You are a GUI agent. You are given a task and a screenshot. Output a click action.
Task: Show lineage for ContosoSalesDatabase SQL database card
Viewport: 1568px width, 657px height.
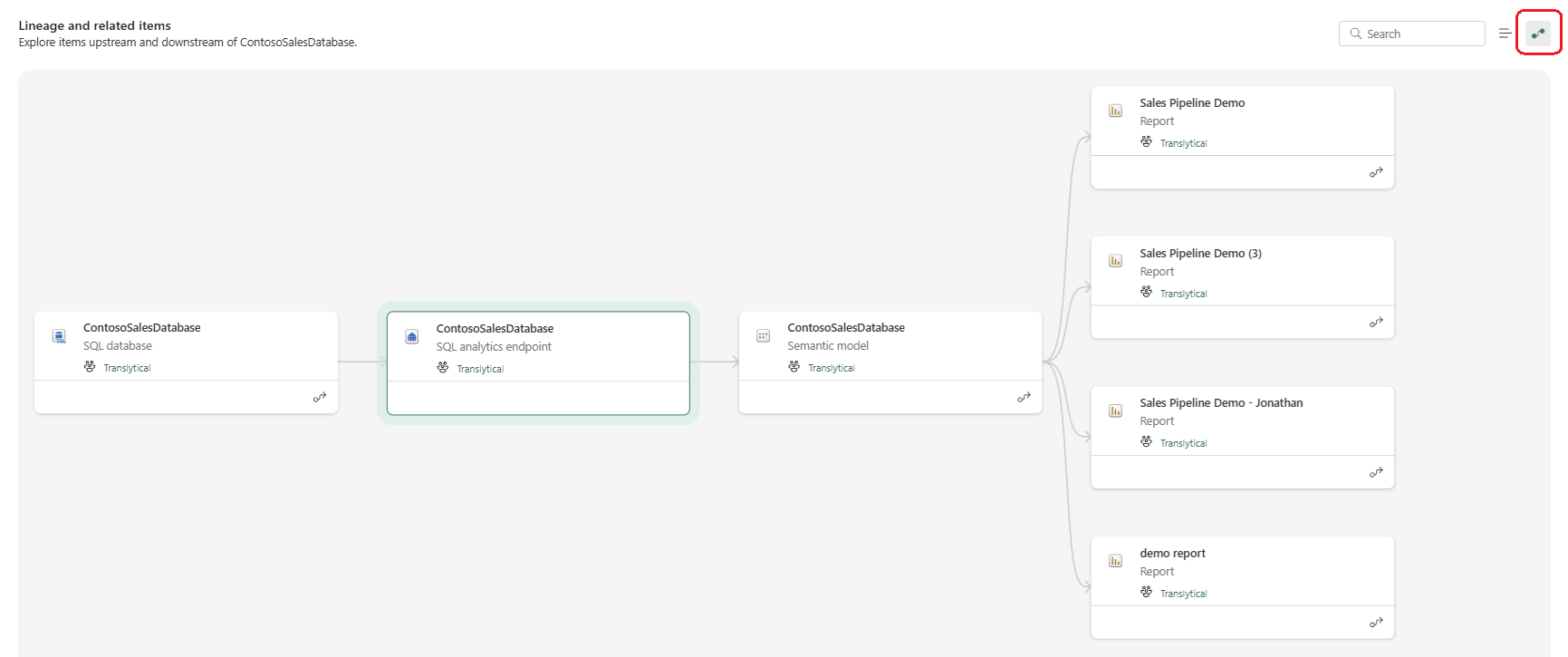click(320, 398)
